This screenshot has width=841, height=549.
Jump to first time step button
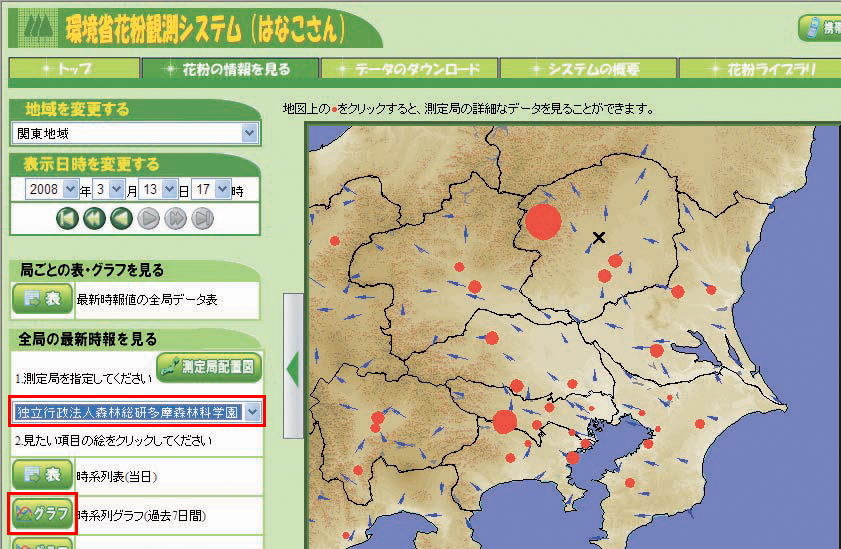68,219
